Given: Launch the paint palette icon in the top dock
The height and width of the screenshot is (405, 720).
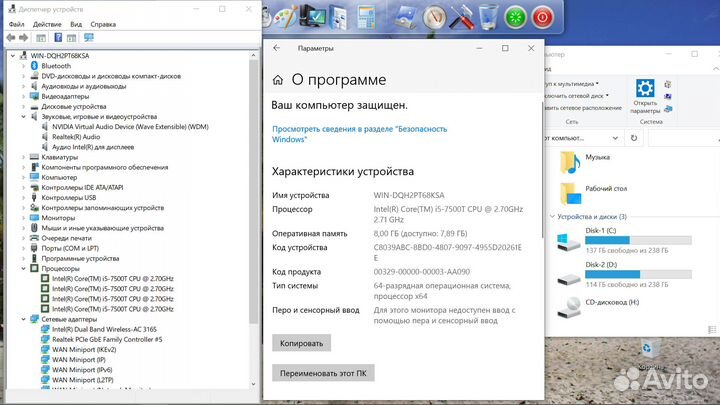Looking at the screenshot, I should tap(285, 17).
